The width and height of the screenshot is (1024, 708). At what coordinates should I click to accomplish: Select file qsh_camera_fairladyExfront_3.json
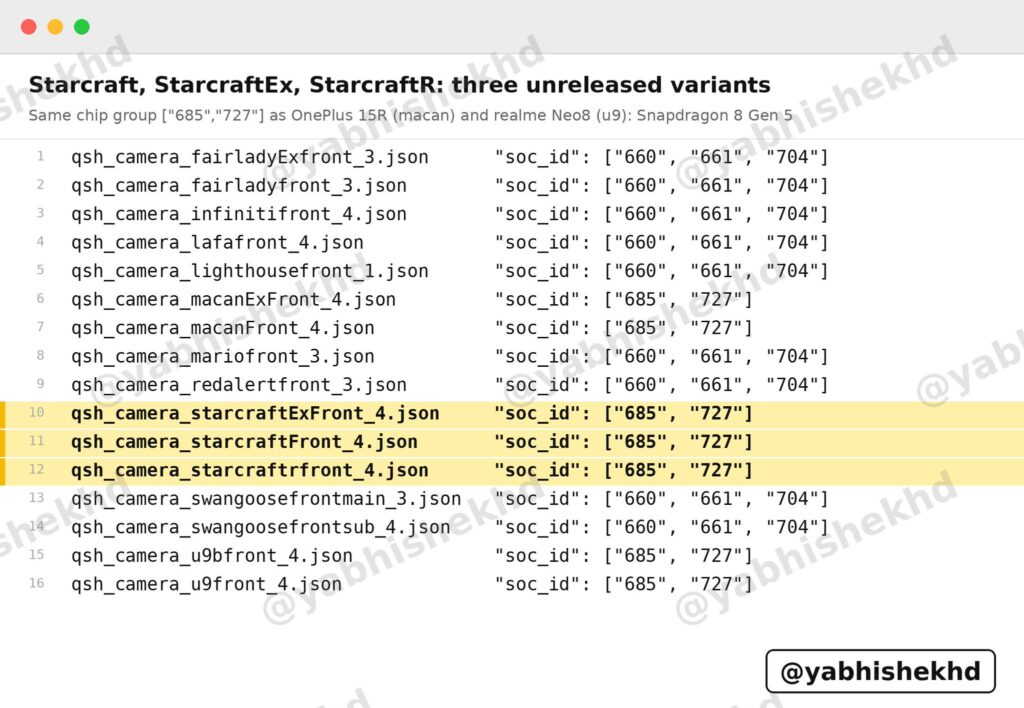[x=250, y=157]
